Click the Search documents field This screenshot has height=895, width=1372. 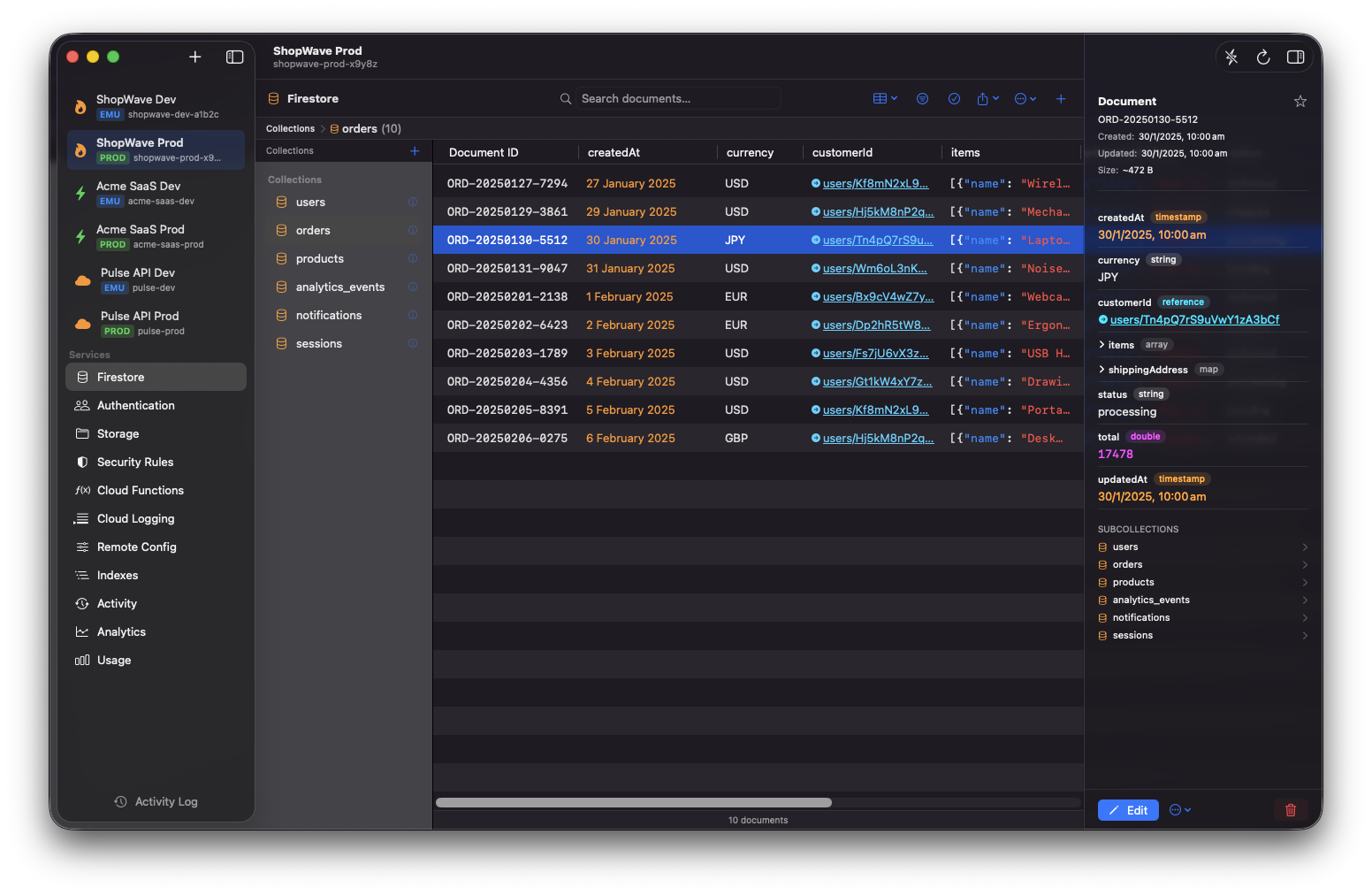click(x=677, y=98)
